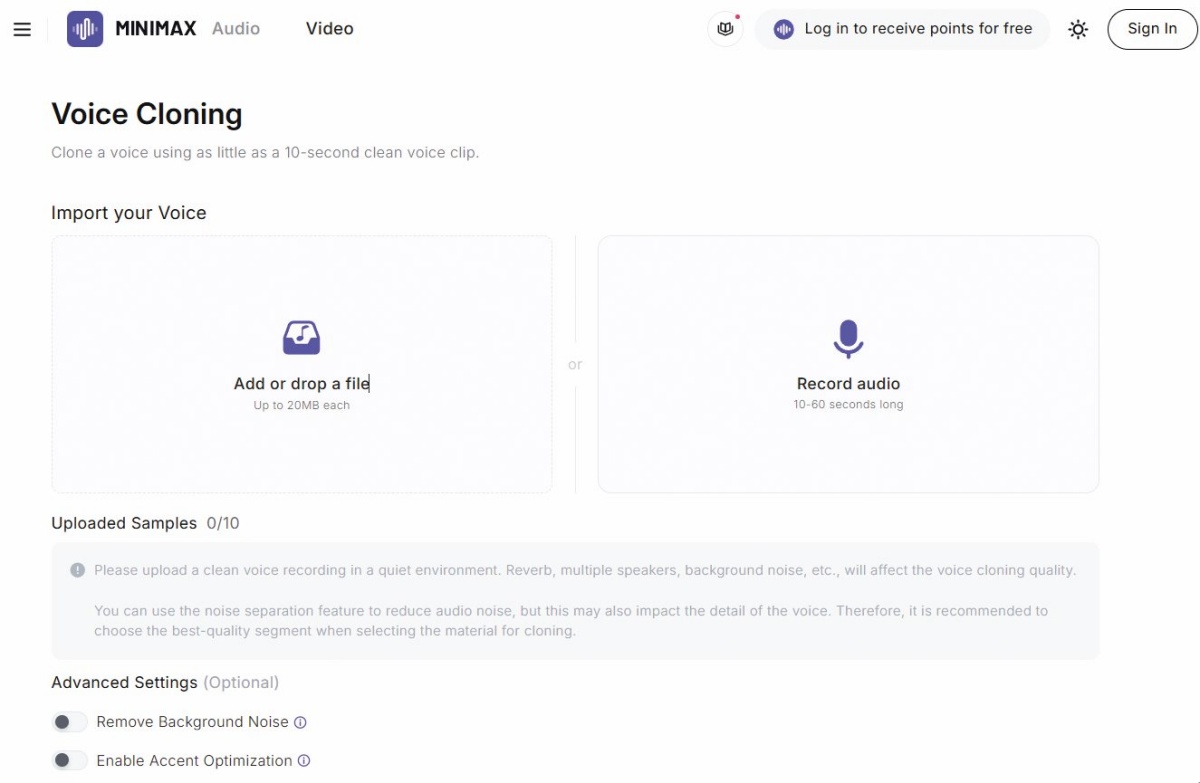The width and height of the screenshot is (1200, 783).
Task: Click Log in to receive points for free
Action: (902, 29)
